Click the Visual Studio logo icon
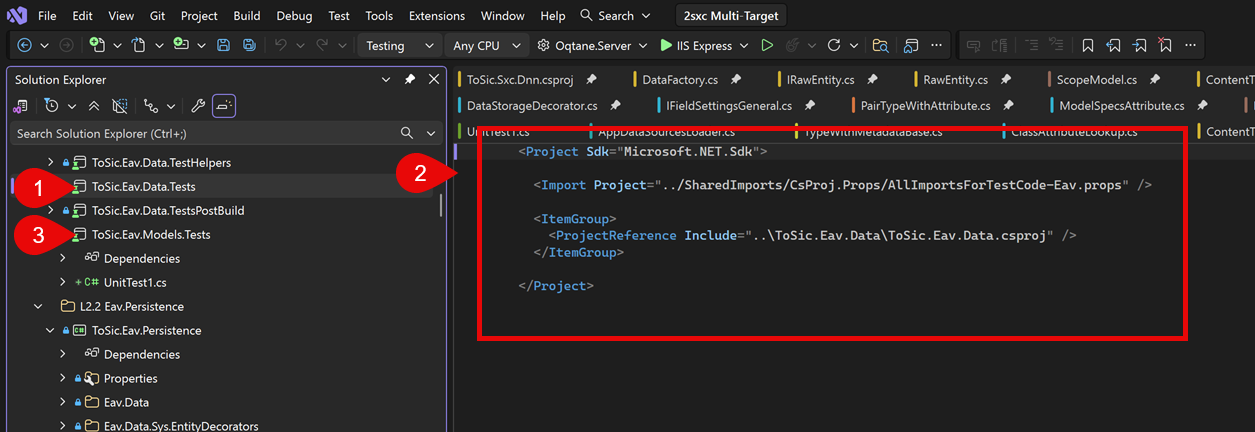Image resolution: width=1255 pixels, height=432 pixels. [x=17, y=16]
